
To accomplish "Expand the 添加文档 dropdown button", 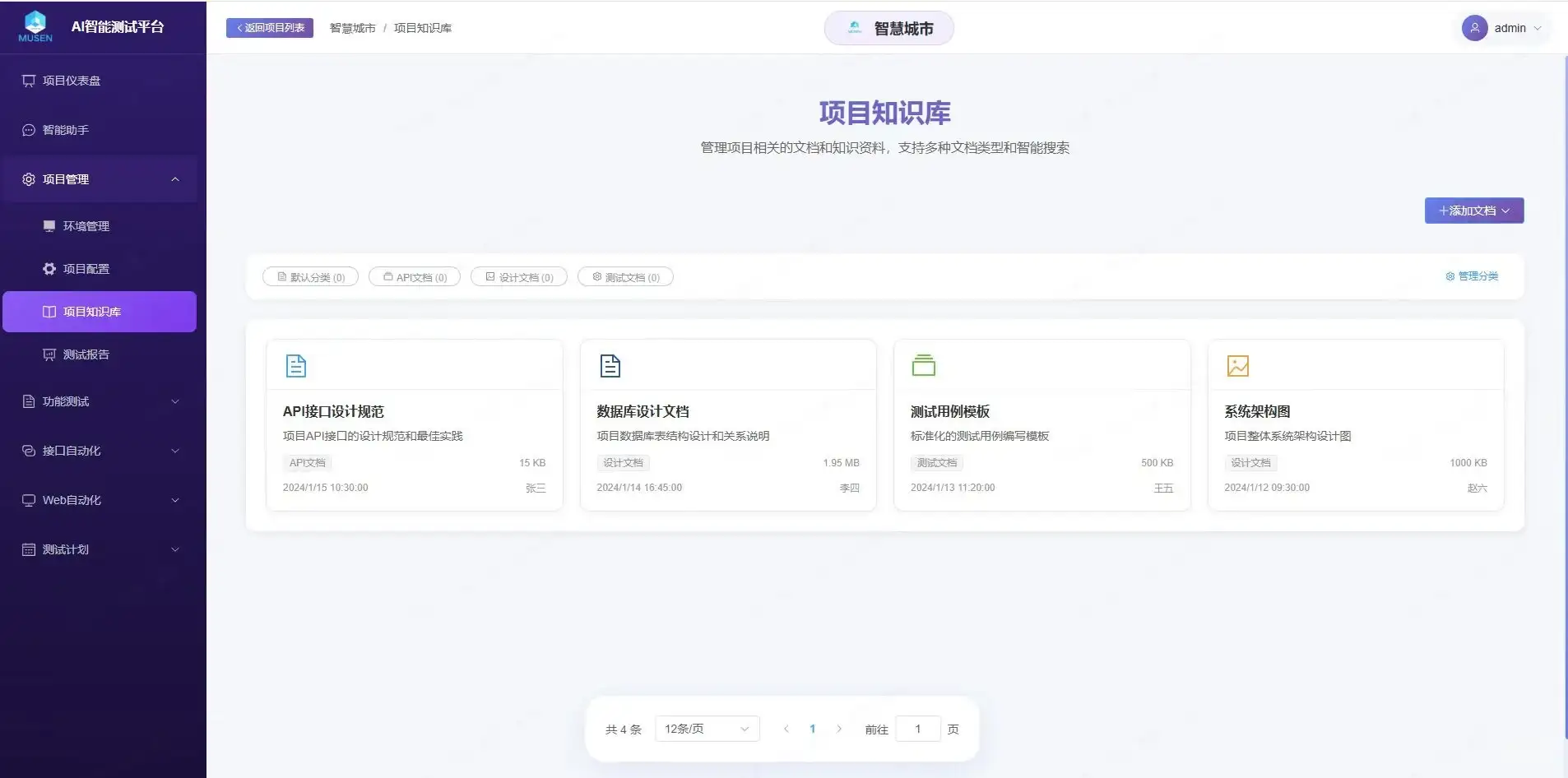I will (x=1473, y=210).
